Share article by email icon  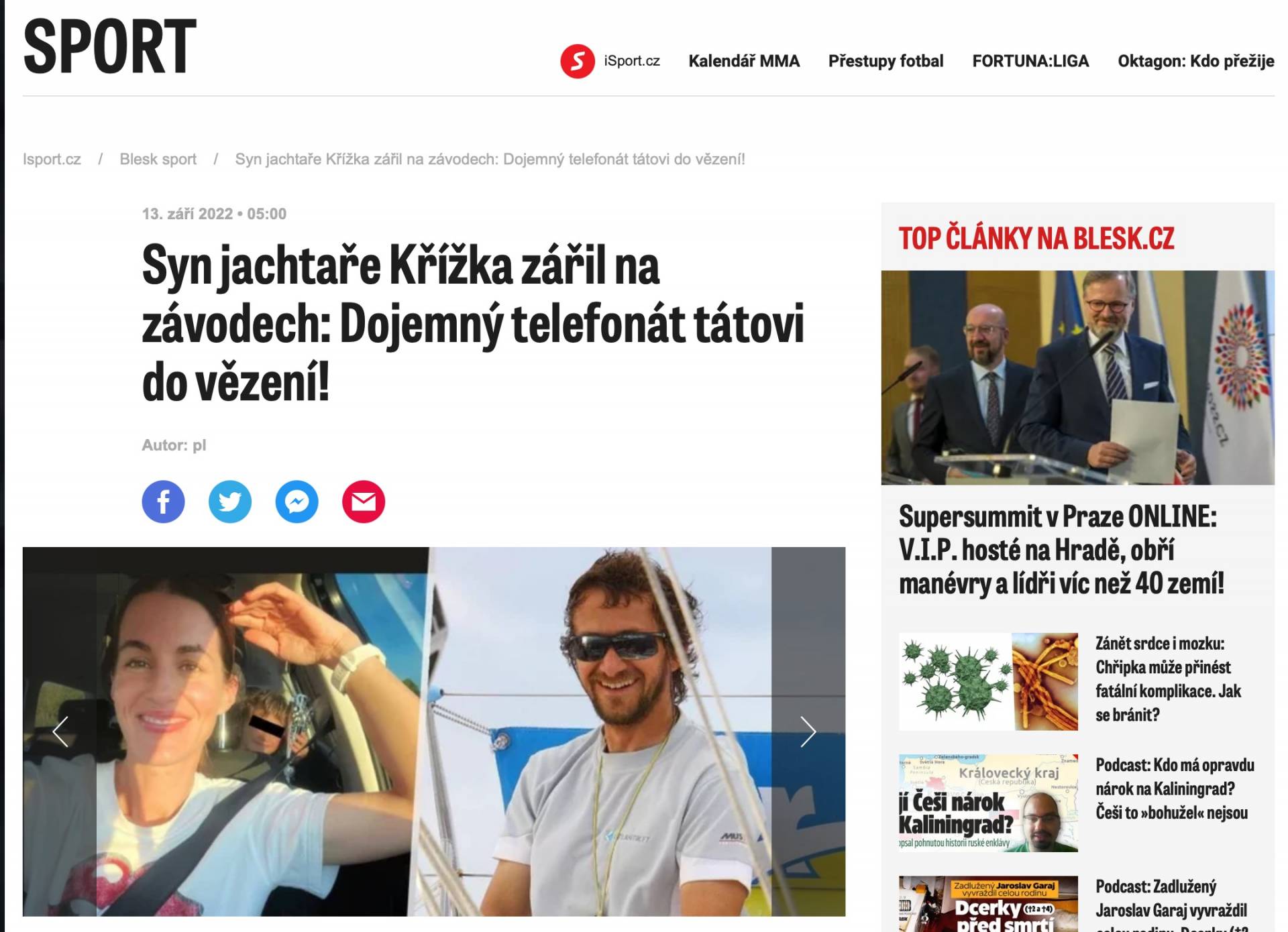click(364, 502)
